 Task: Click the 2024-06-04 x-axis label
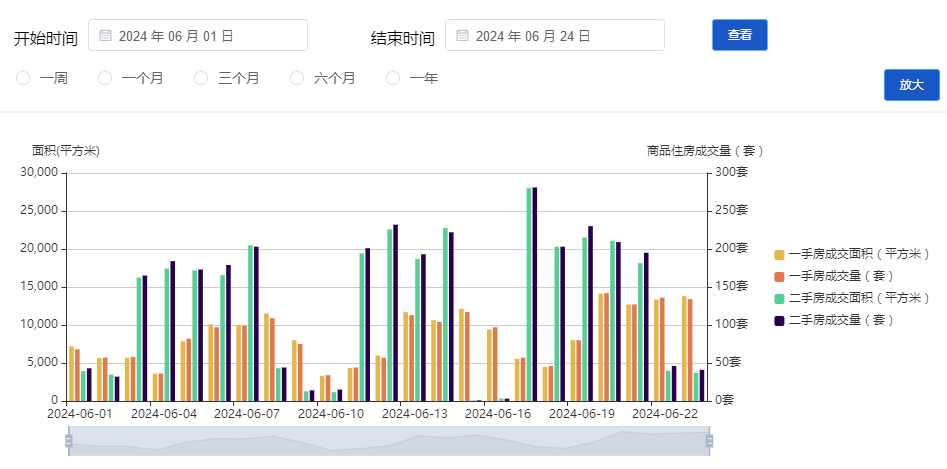click(164, 414)
